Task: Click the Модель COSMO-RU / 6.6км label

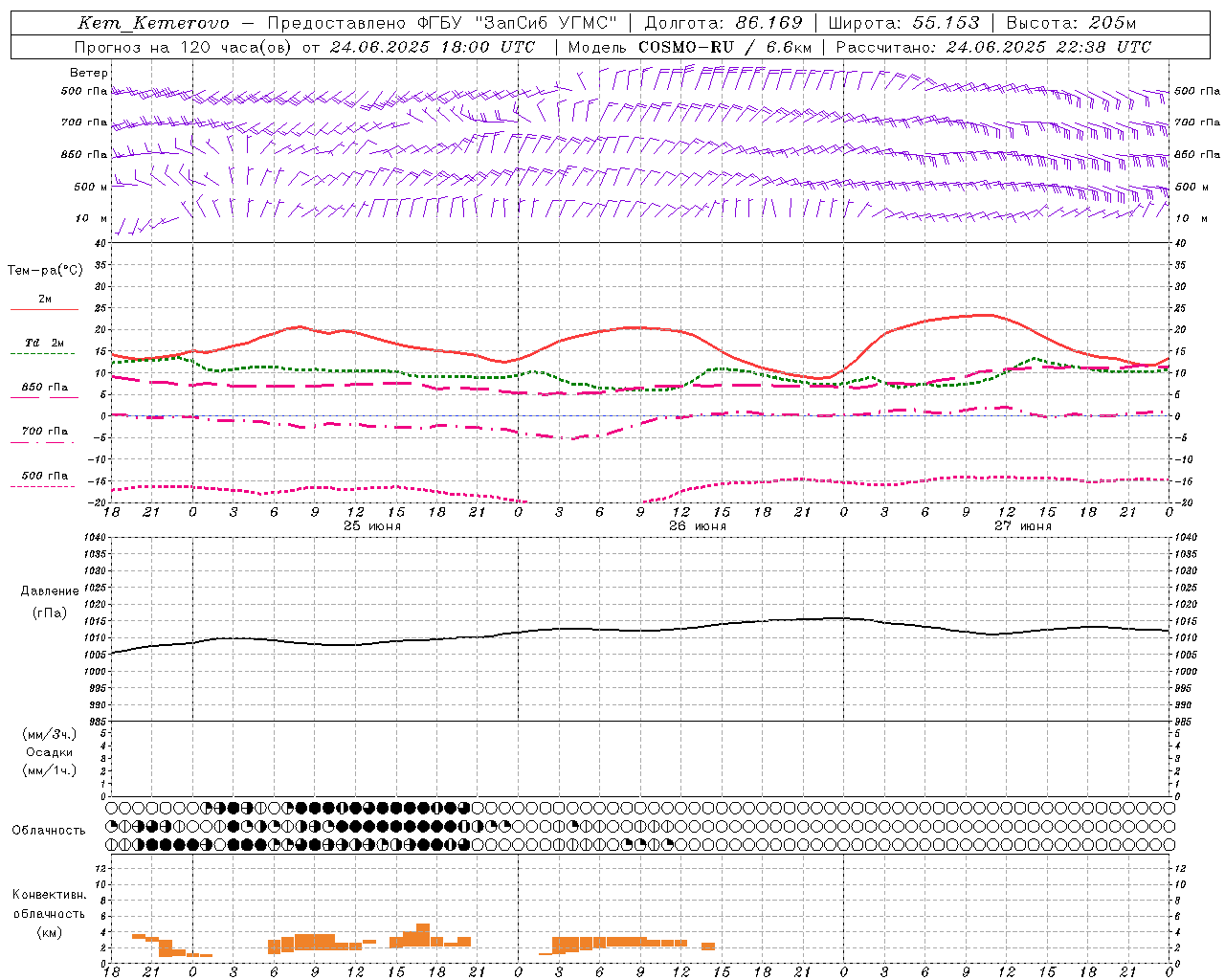Action: 690,47
